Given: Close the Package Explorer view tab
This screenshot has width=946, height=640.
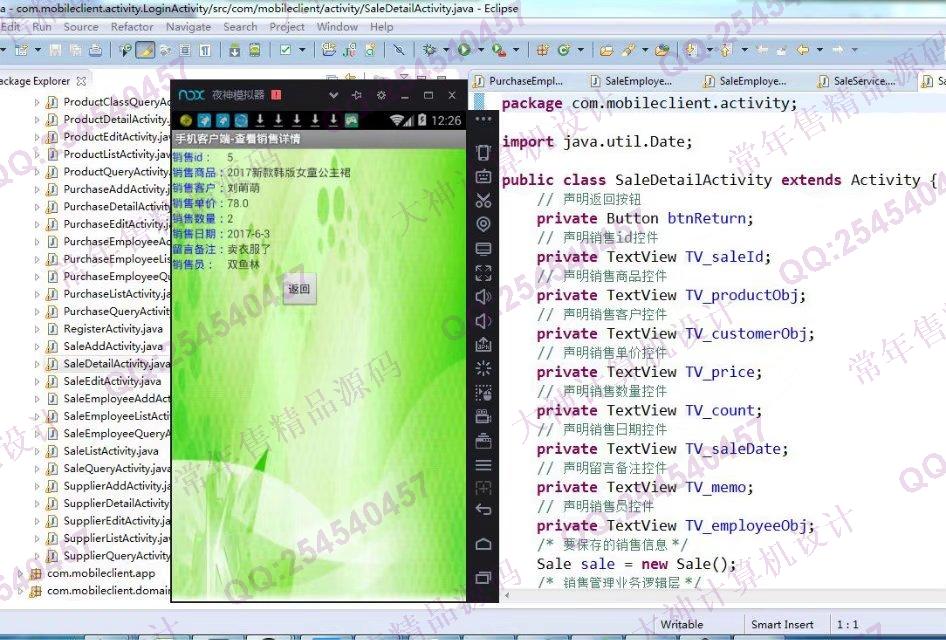Looking at the screenshot, I should pos(81,81).
